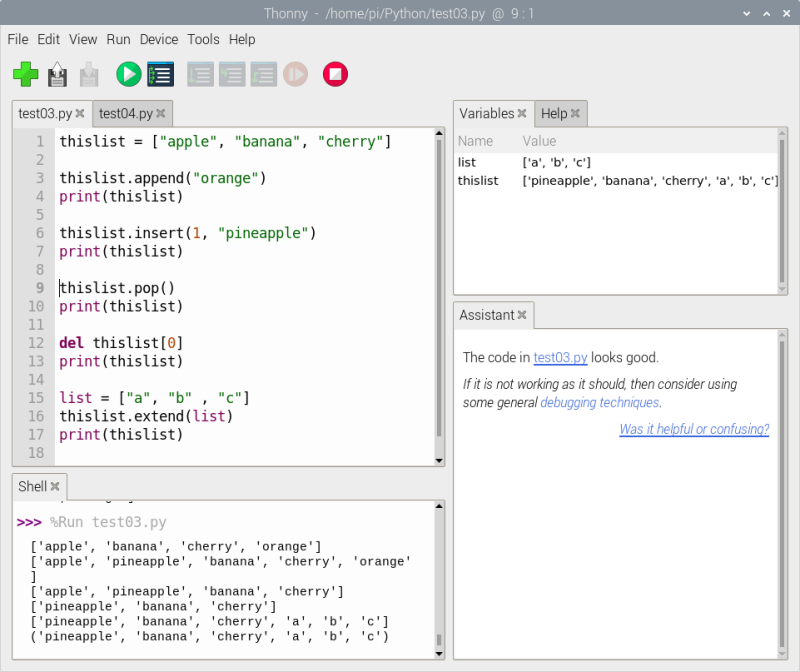Switch to the test04.py editor tab
800x672 pixels.
pos(125,113)
